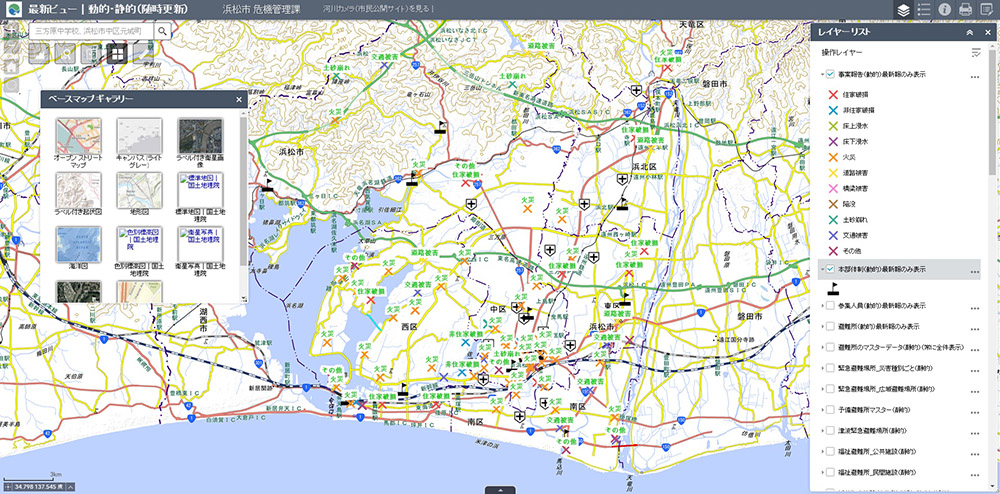Close the Basemap Gallery panel
This screenshot has width=1000, height=494.
(238, 99)
